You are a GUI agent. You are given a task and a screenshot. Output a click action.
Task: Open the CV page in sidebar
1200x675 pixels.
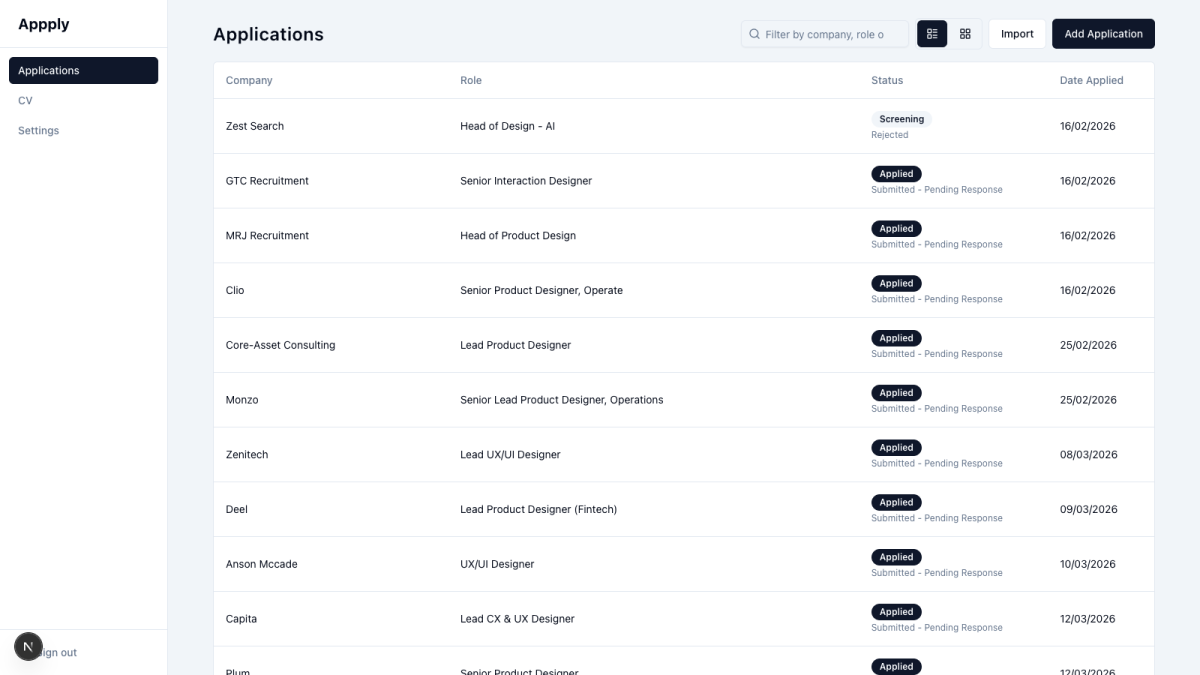tap(83, 100)
